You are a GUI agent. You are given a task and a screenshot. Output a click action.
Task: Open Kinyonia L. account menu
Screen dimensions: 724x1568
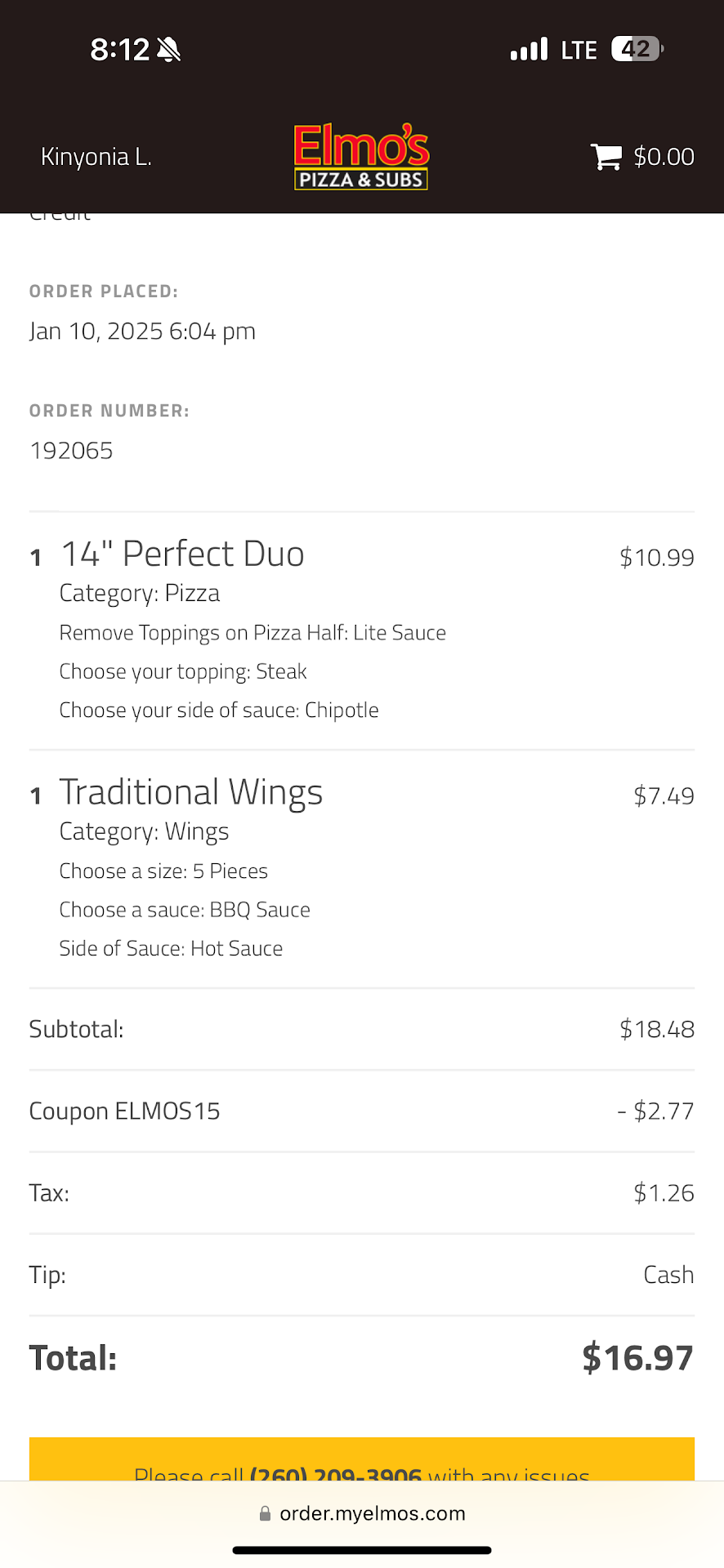pos(96,157)
